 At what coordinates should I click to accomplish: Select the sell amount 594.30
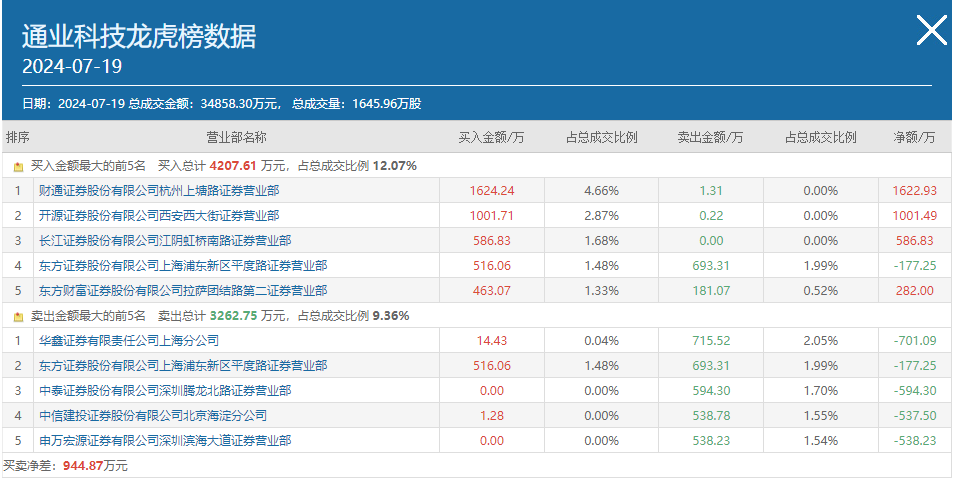point(711,391)
